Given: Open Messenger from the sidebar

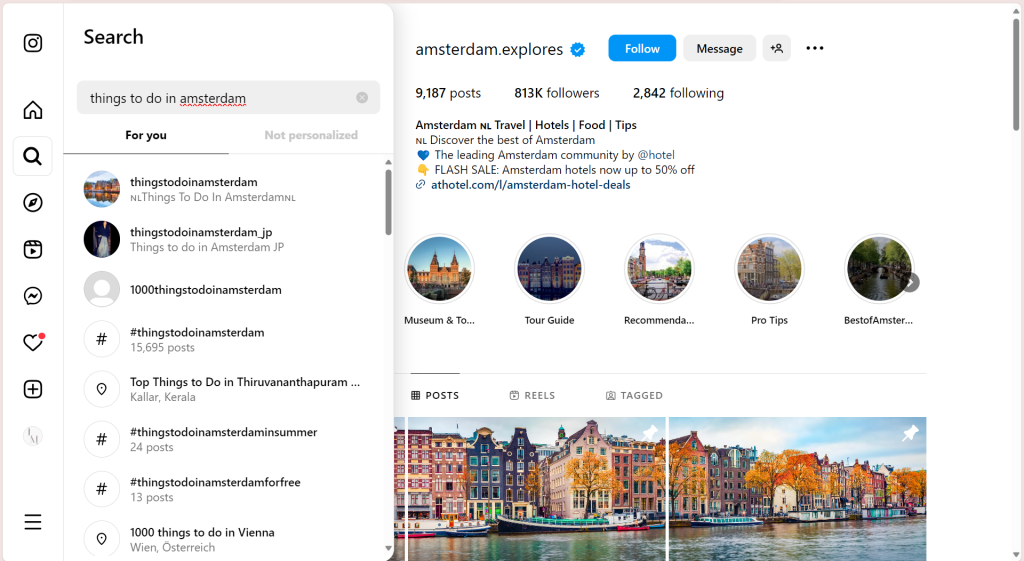Looking at the screenshot, I should coord(33,296).
